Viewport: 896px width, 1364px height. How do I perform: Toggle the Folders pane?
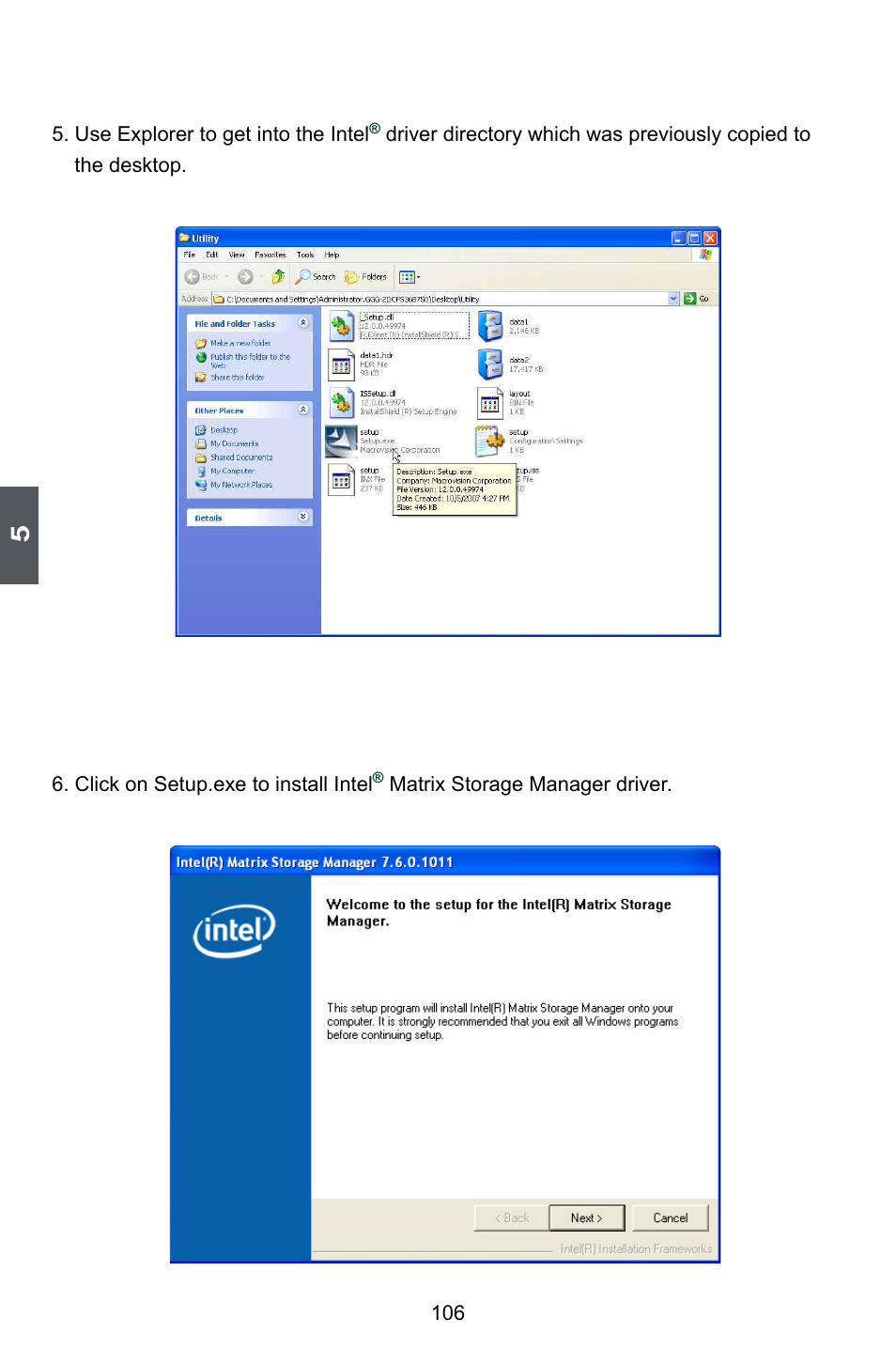365,276
